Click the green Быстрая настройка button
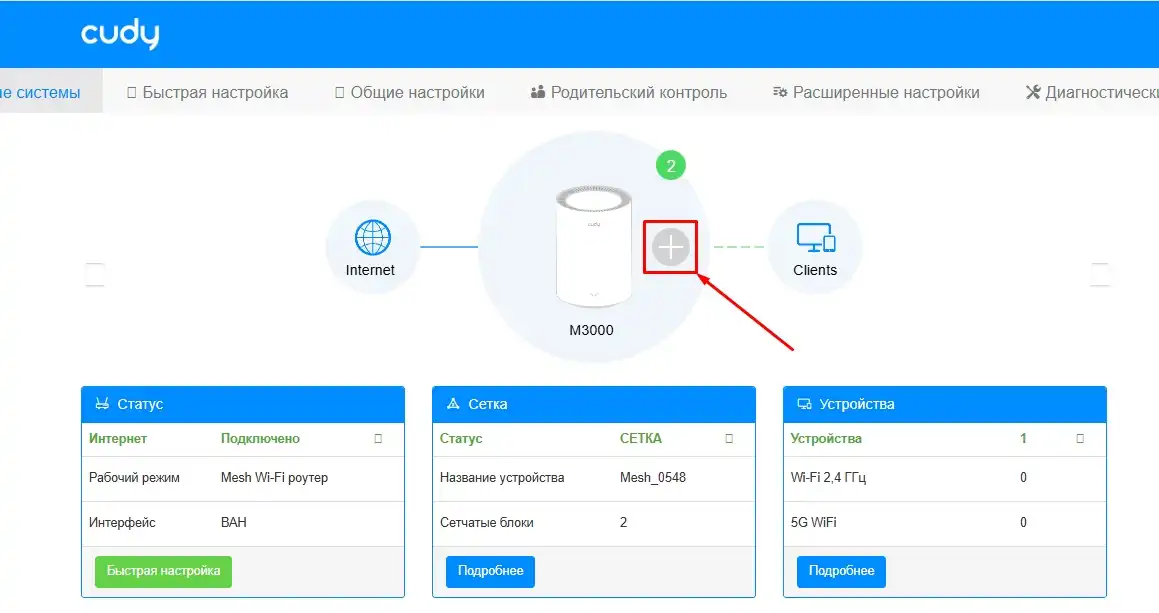The height and width of the screenshot is (613, 1159). pos(163,572)
